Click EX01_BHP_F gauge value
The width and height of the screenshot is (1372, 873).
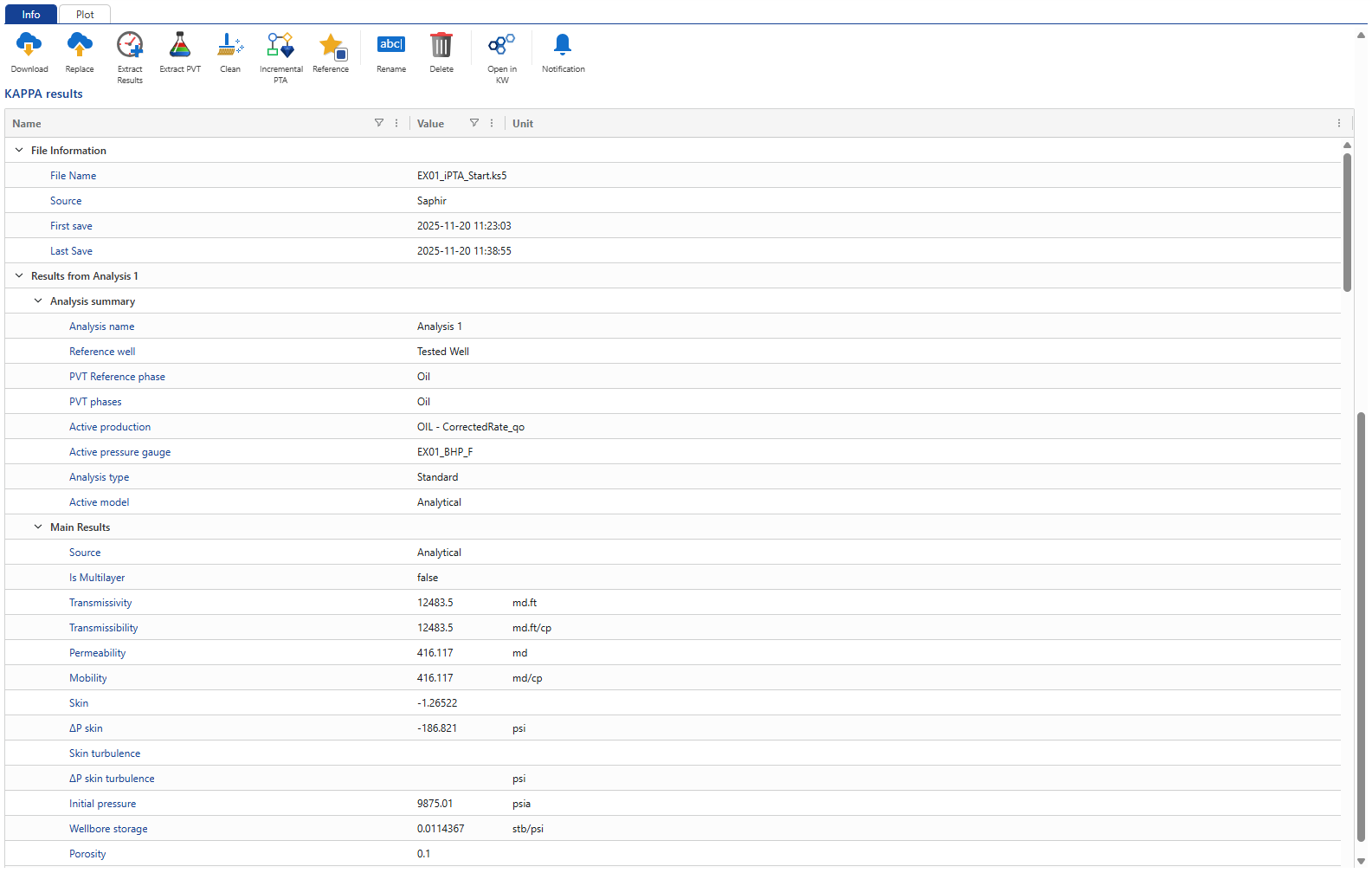pos(445,452)
